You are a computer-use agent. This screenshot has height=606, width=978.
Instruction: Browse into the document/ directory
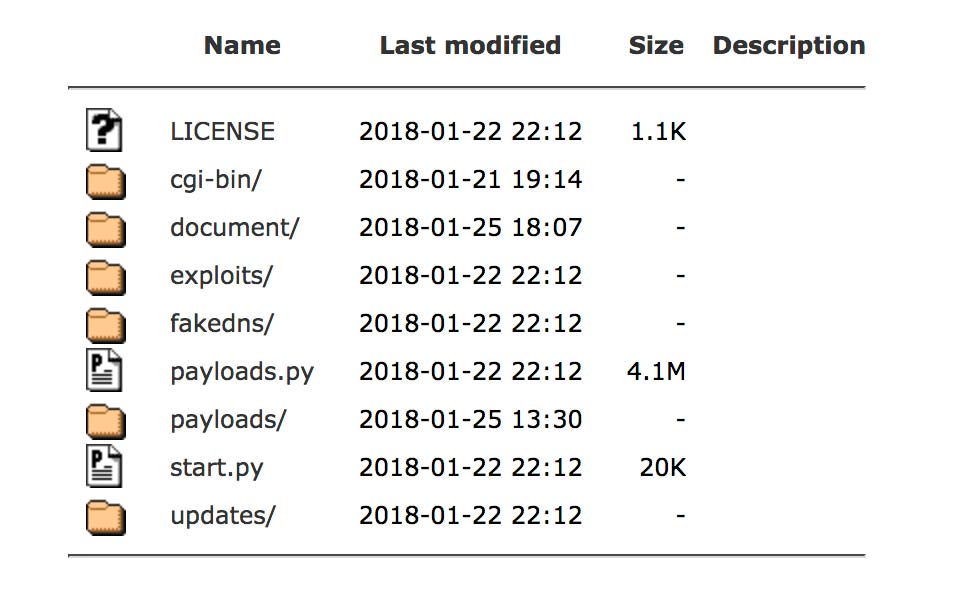(x=234, y=228)
